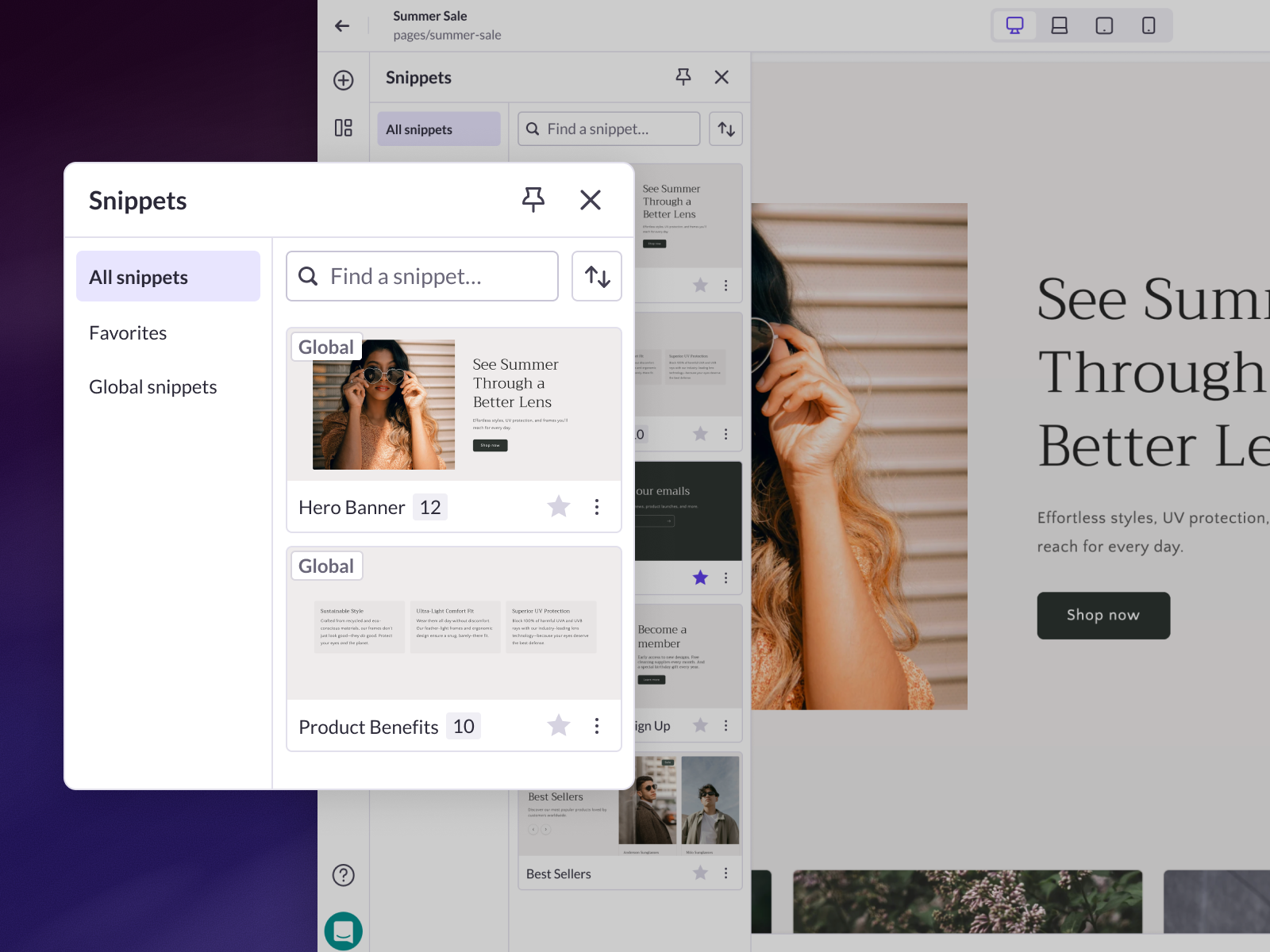This screenshot has width=1270, height=952.
Task: Select All snippets tab in background panel
Action: (439, 129)
